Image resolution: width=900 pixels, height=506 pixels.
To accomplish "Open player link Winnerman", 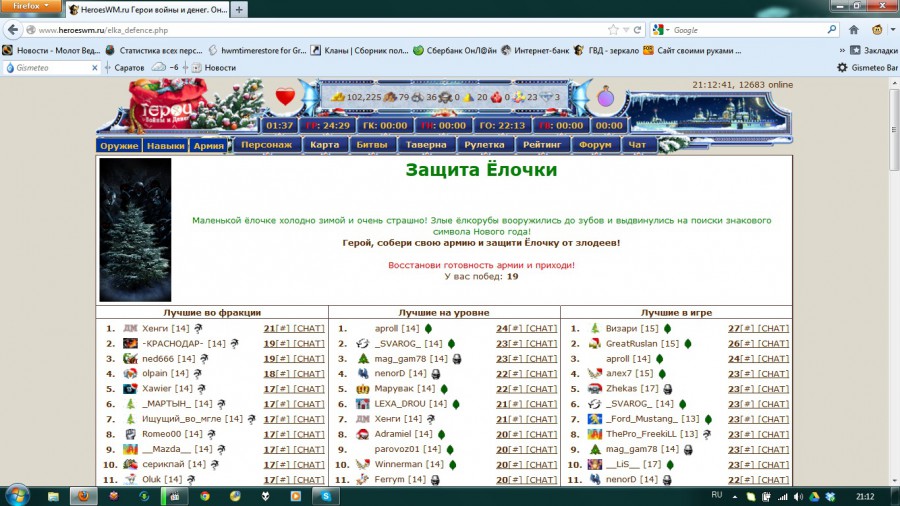I will pyautogui.click(x=398, y=464).
